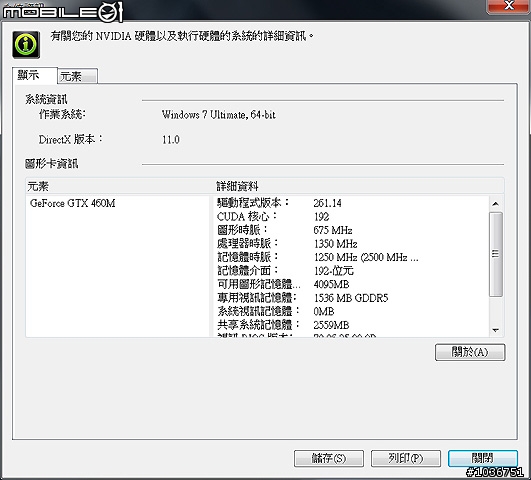This screenshot has width=531, height=480.
Task: Click the Windows 7 Ultimate, 64-bit text
Action: pyautogui.click(x=218, y=115)
